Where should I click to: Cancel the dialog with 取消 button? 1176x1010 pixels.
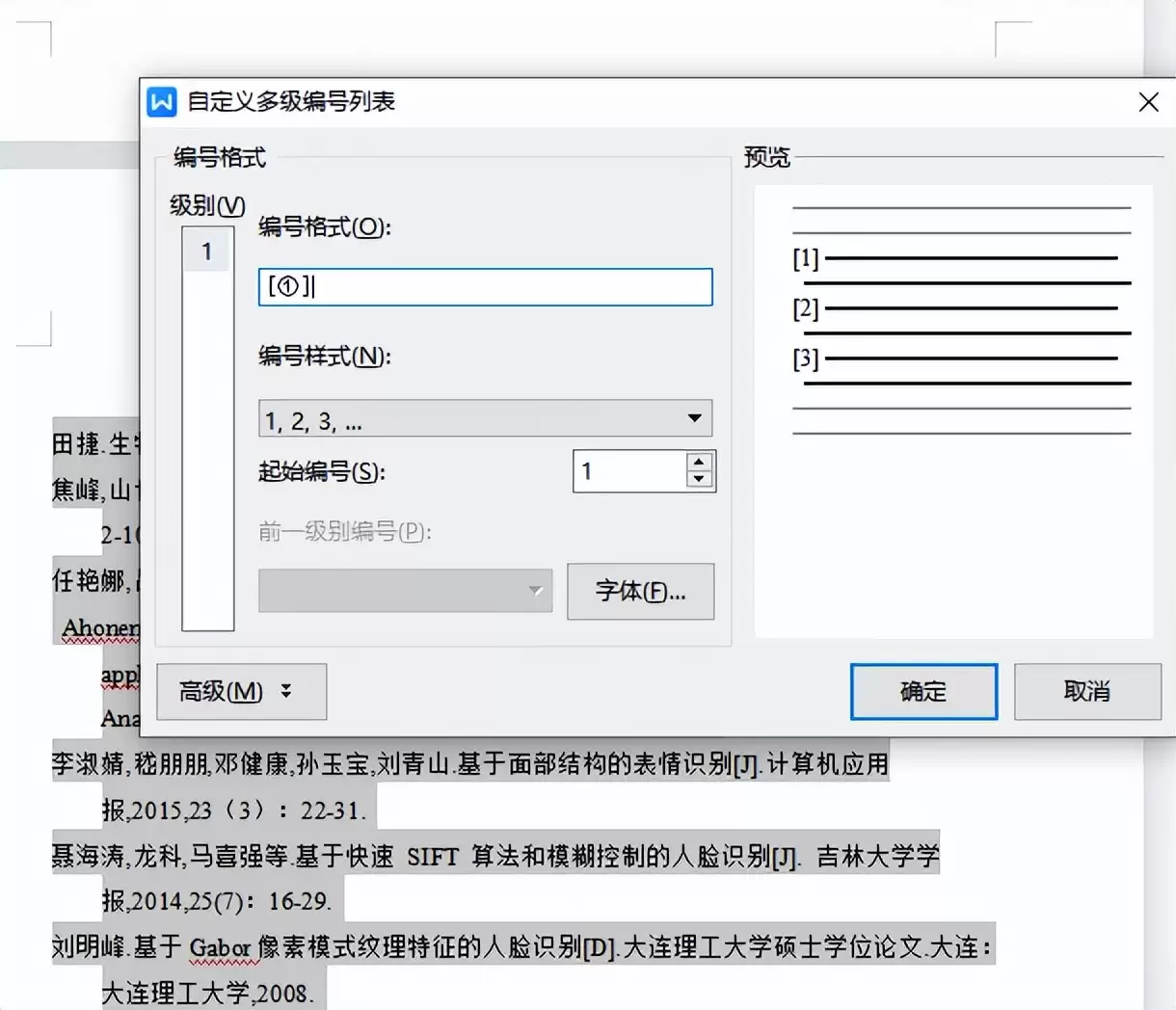(x=1087, y=691)
